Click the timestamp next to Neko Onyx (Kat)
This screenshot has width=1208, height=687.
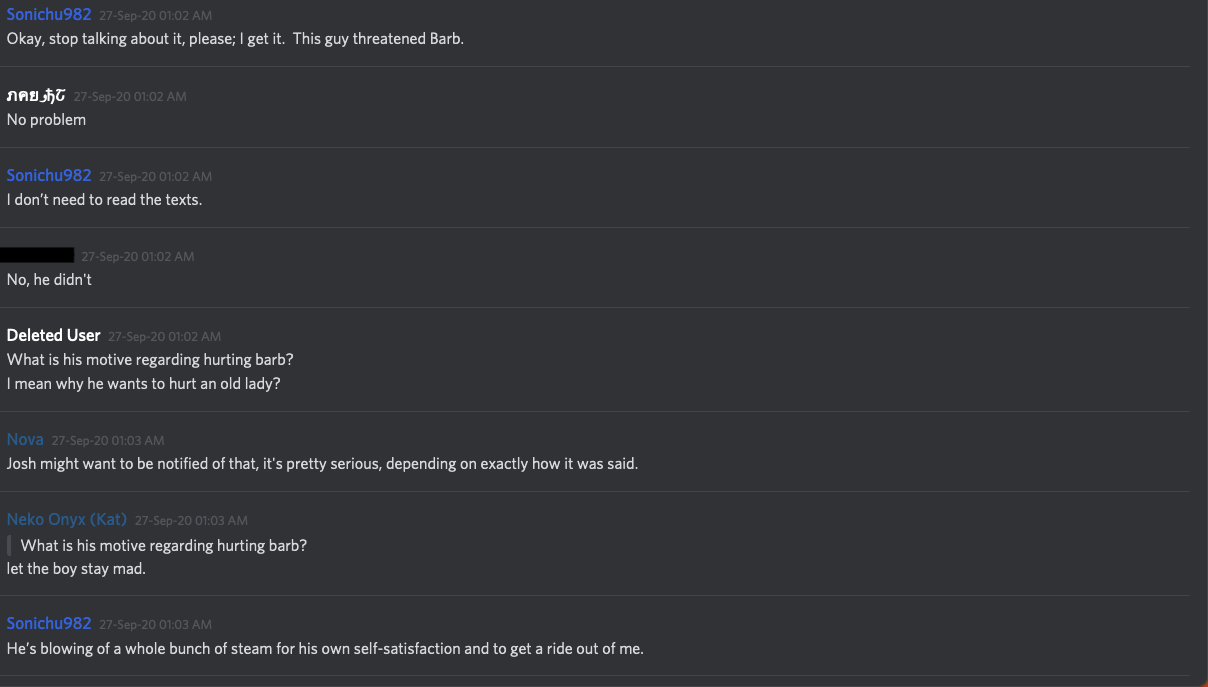point(191,520)
